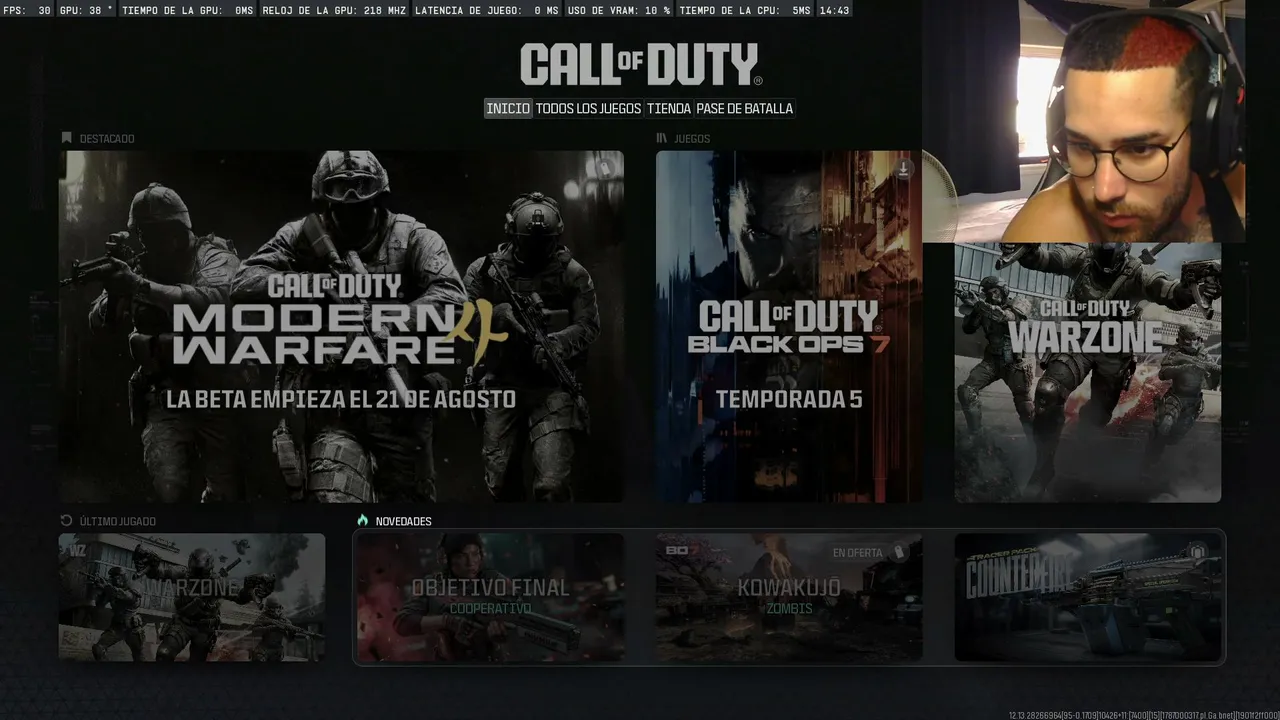Click the ÚLTIMO JUGADO section heading
This screenshot has width=1280, height=720.
pos(118,521)
